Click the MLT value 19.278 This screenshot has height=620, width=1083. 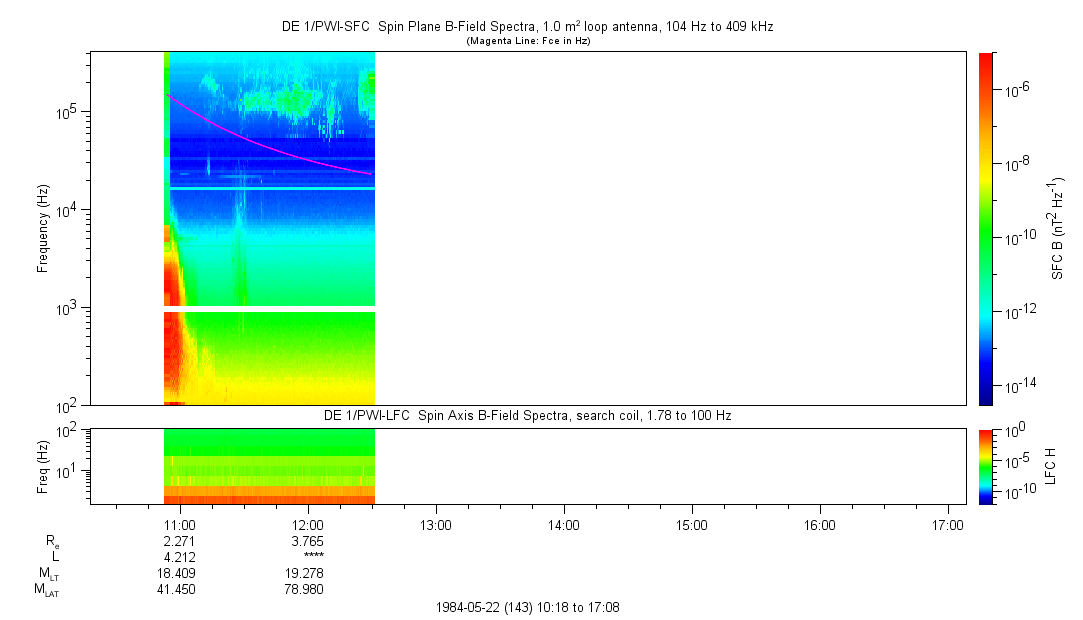[x=307, y=573]
